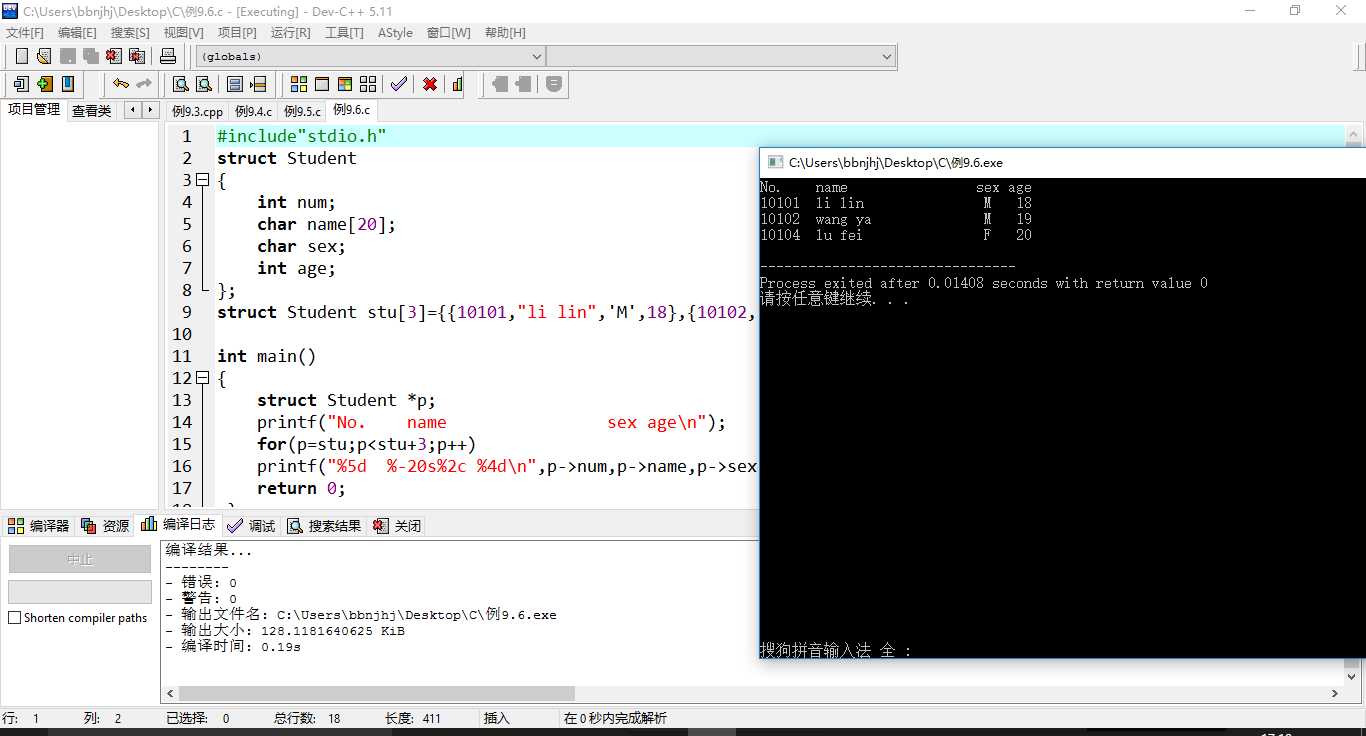Open the empty function dropdown beside (globals)

721,57
